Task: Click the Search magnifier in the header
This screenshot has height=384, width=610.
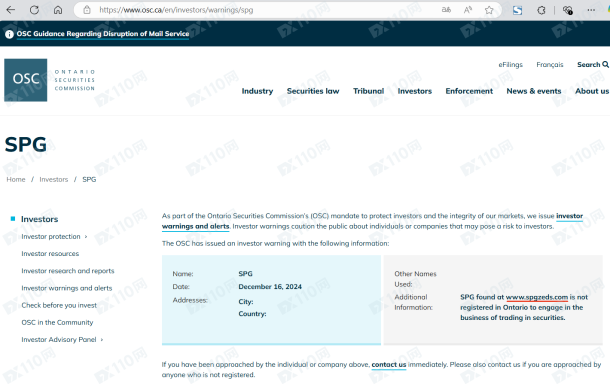Action: point(605,64)
